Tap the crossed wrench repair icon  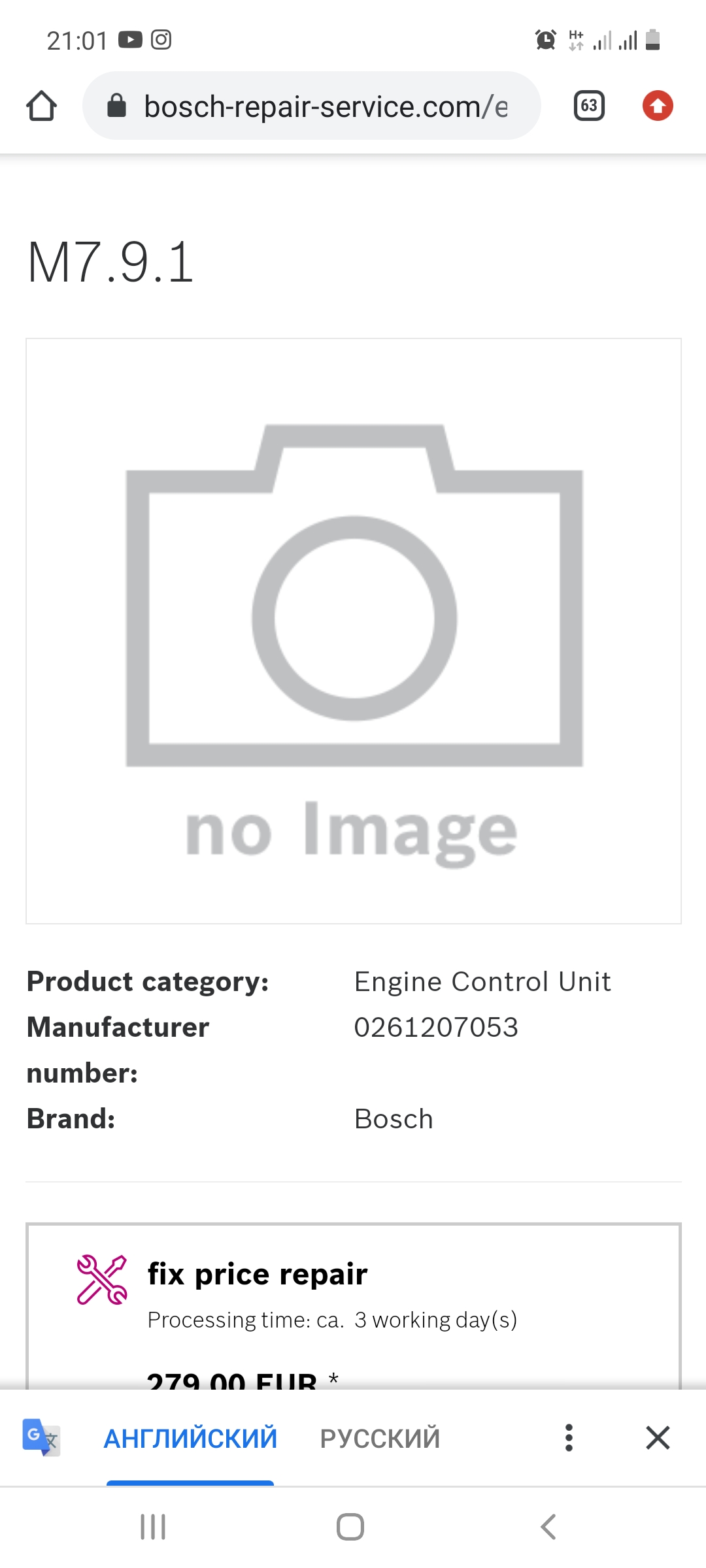[102, 1280]
